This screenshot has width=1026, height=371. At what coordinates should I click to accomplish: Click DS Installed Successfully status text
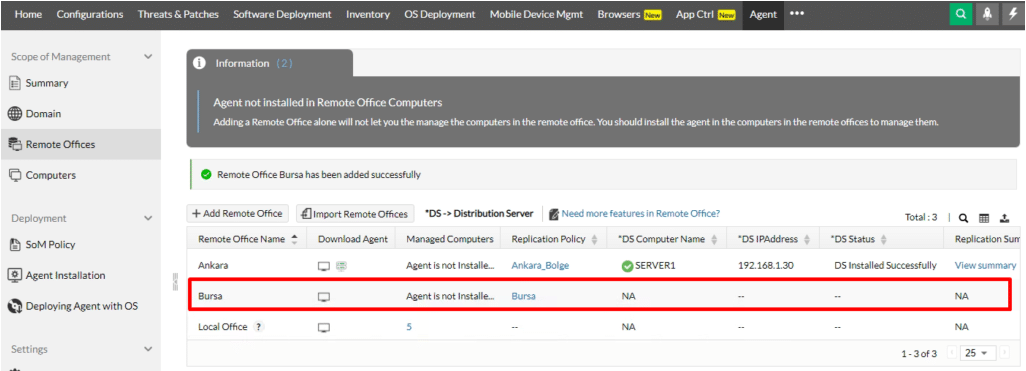[885, 266]
